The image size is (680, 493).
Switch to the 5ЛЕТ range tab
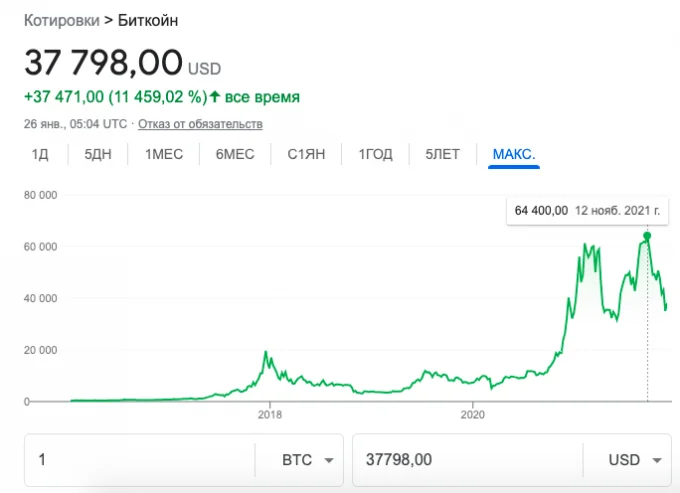coord(442,154)
